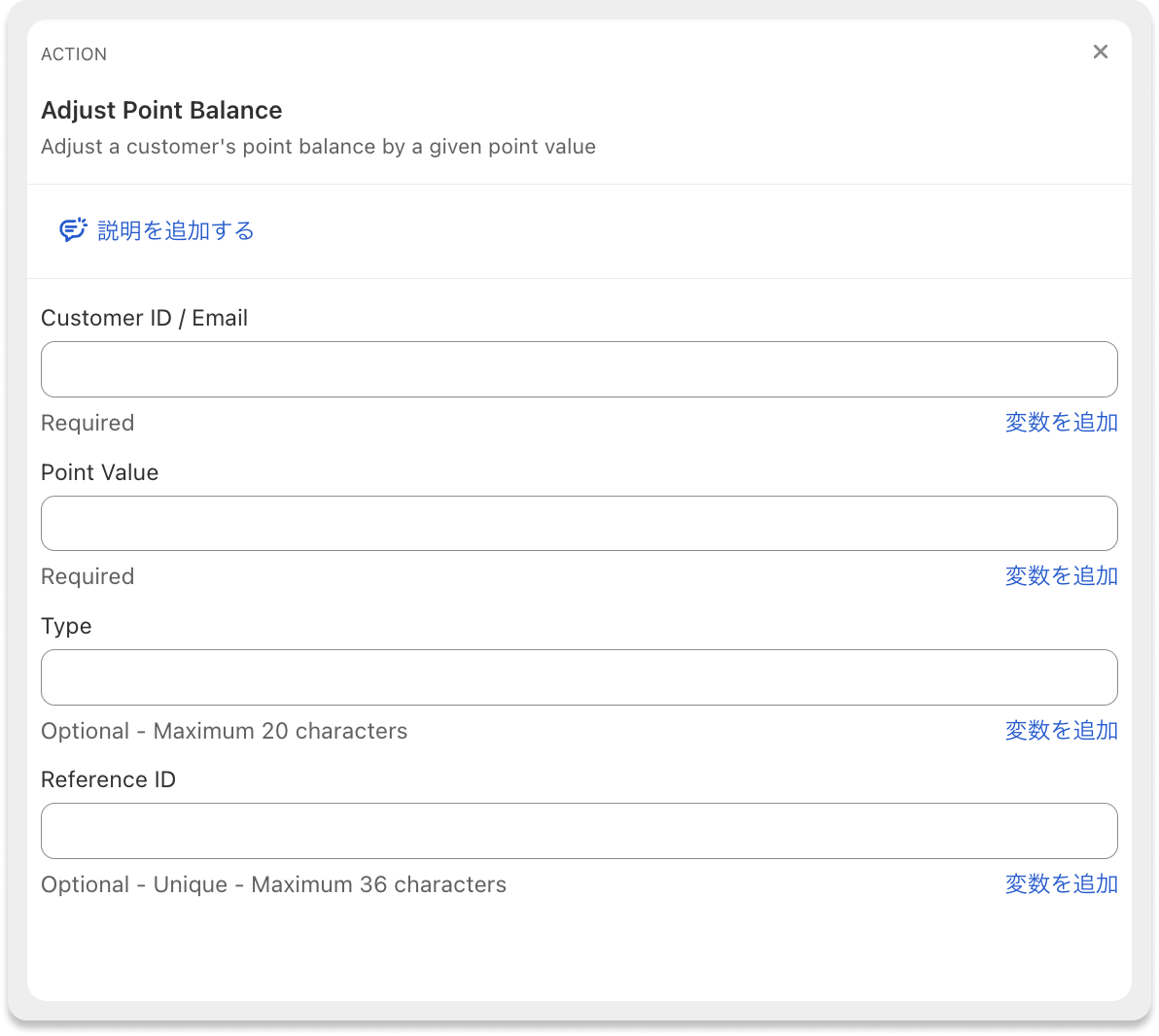The image size is (1159, 1036).
Task: Click the speech bubble description icon
Action: pyautogui.click(x=73, y=230)
